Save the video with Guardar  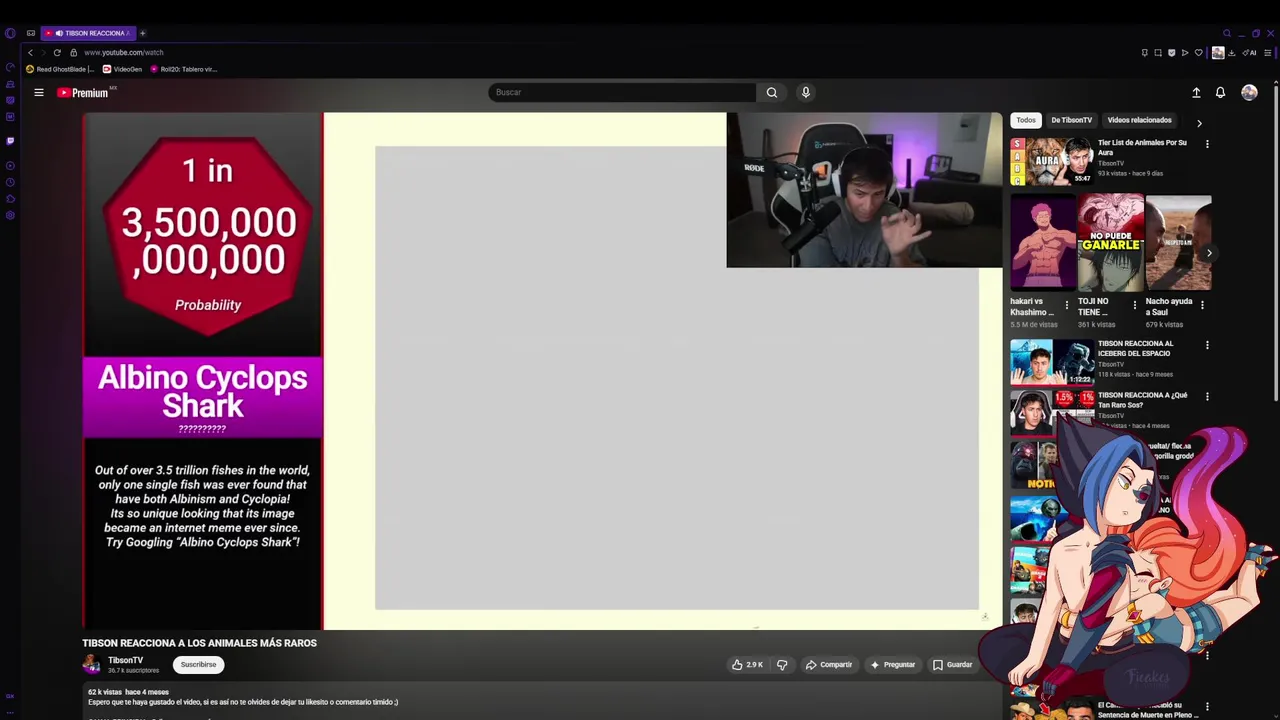952,664
